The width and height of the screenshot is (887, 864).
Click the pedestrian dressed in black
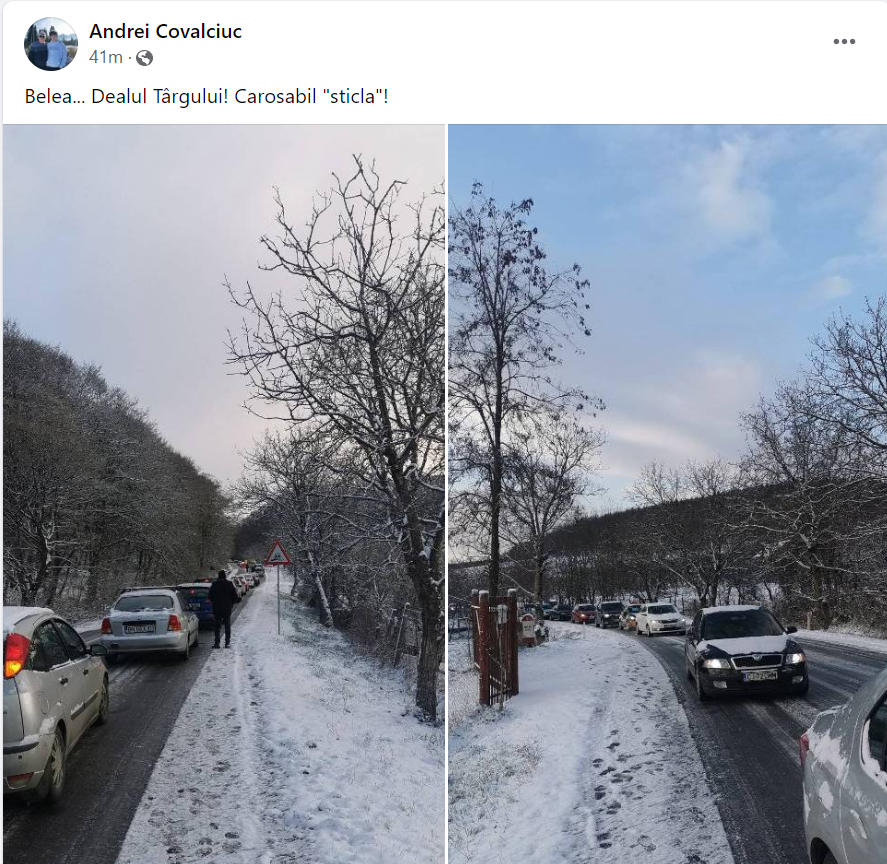[222, 609]
